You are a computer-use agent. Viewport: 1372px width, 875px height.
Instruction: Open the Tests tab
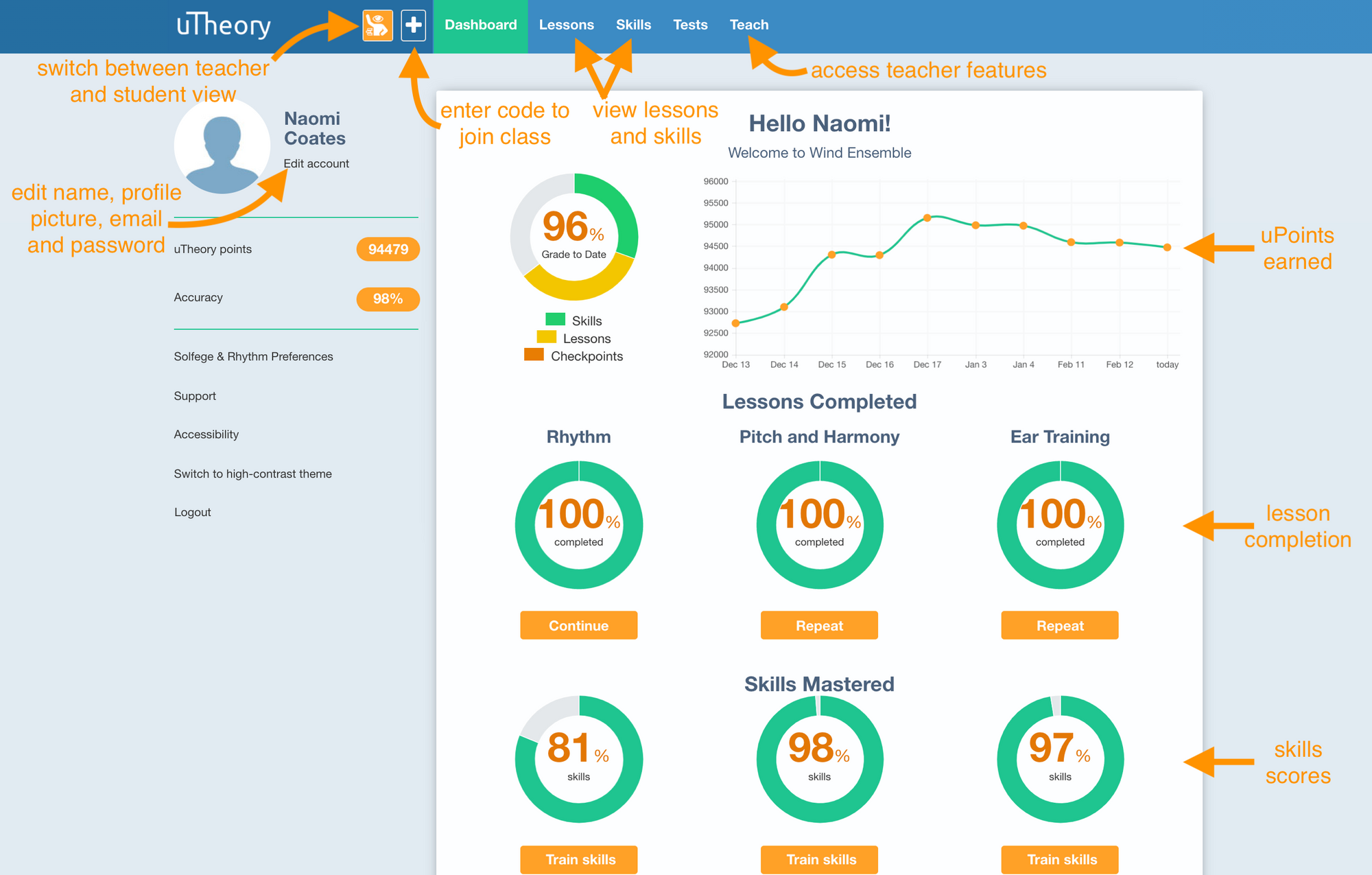click(690, 25)
